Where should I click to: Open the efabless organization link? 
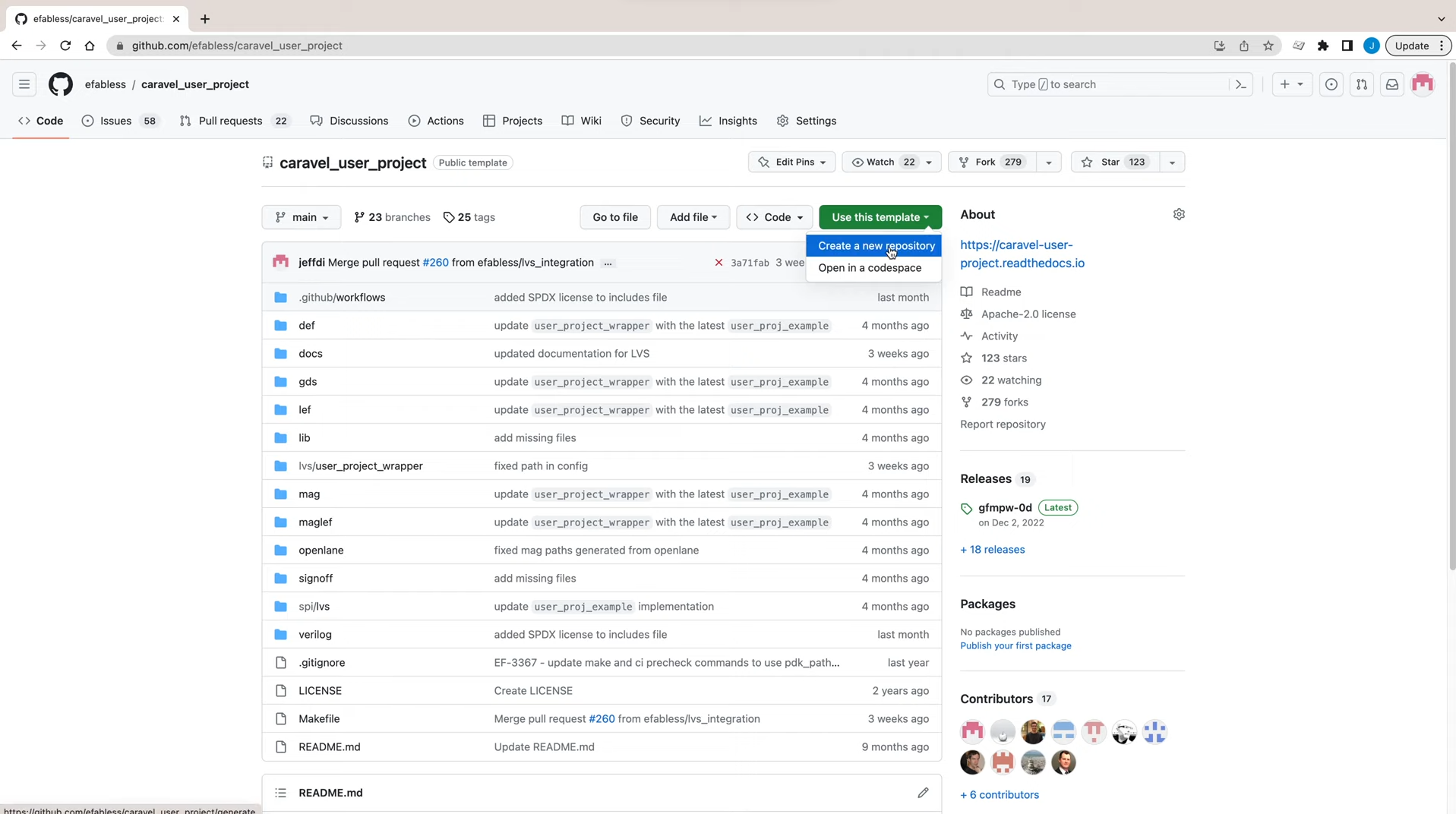click(x=106, y=84)
